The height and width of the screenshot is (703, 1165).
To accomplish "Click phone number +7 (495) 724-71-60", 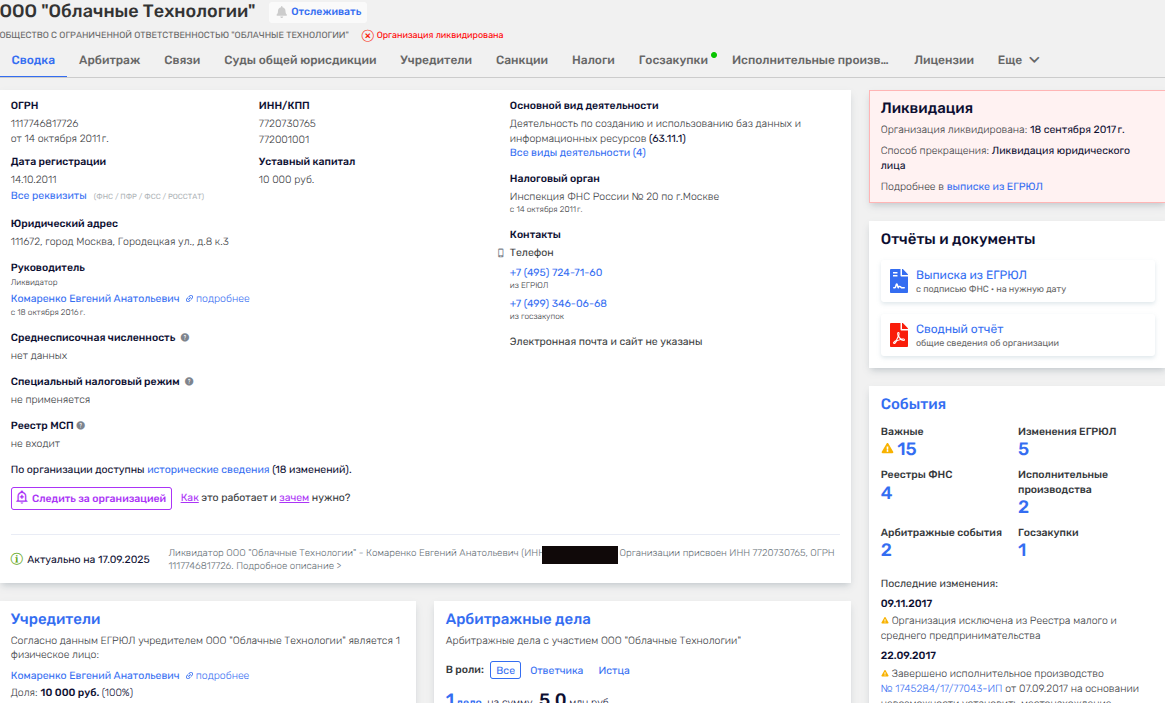I will pyautogui.click(x=556, y=272).
